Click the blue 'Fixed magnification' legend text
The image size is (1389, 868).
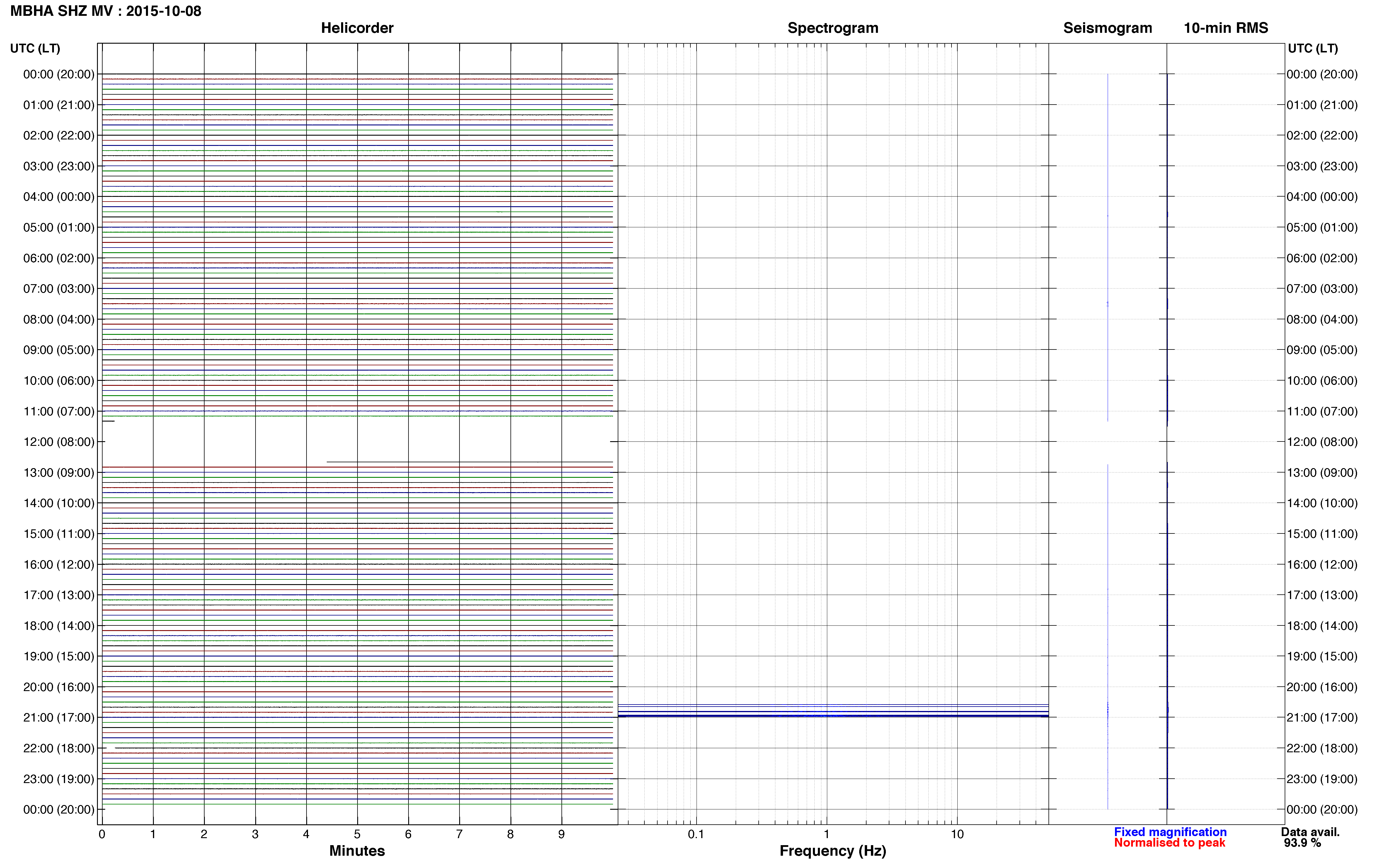1170,832
